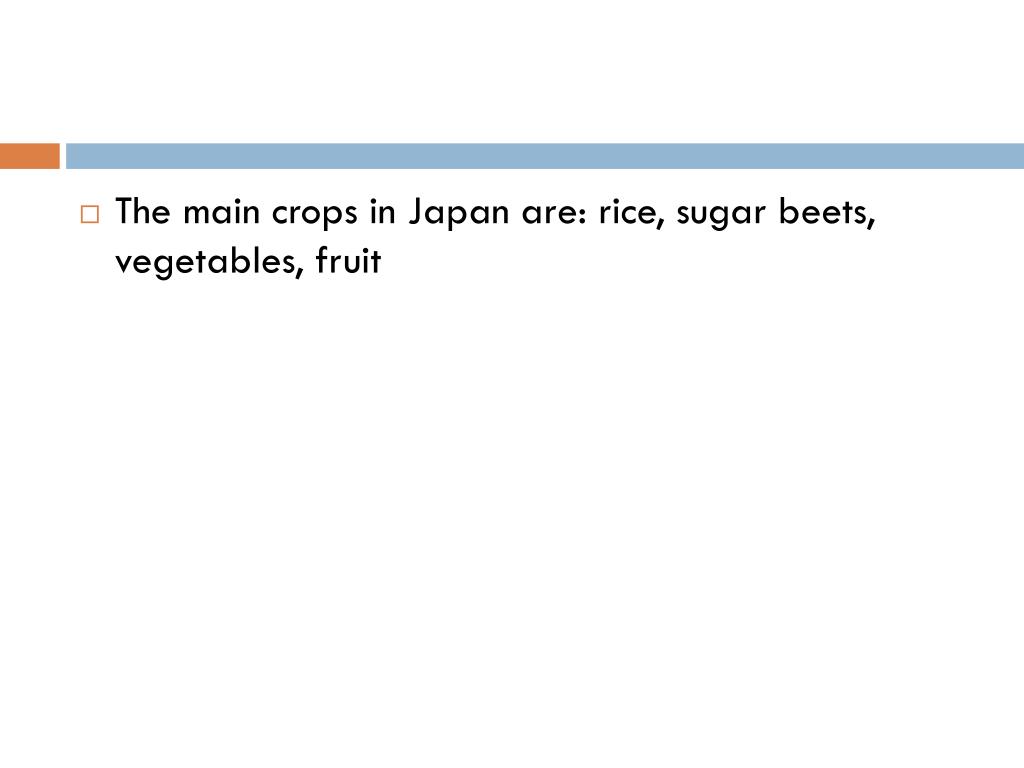Click the word "fruit" ending the text
Viewport: 1024px width, 768px height.
pyautogui.click(x=348, y=260)
